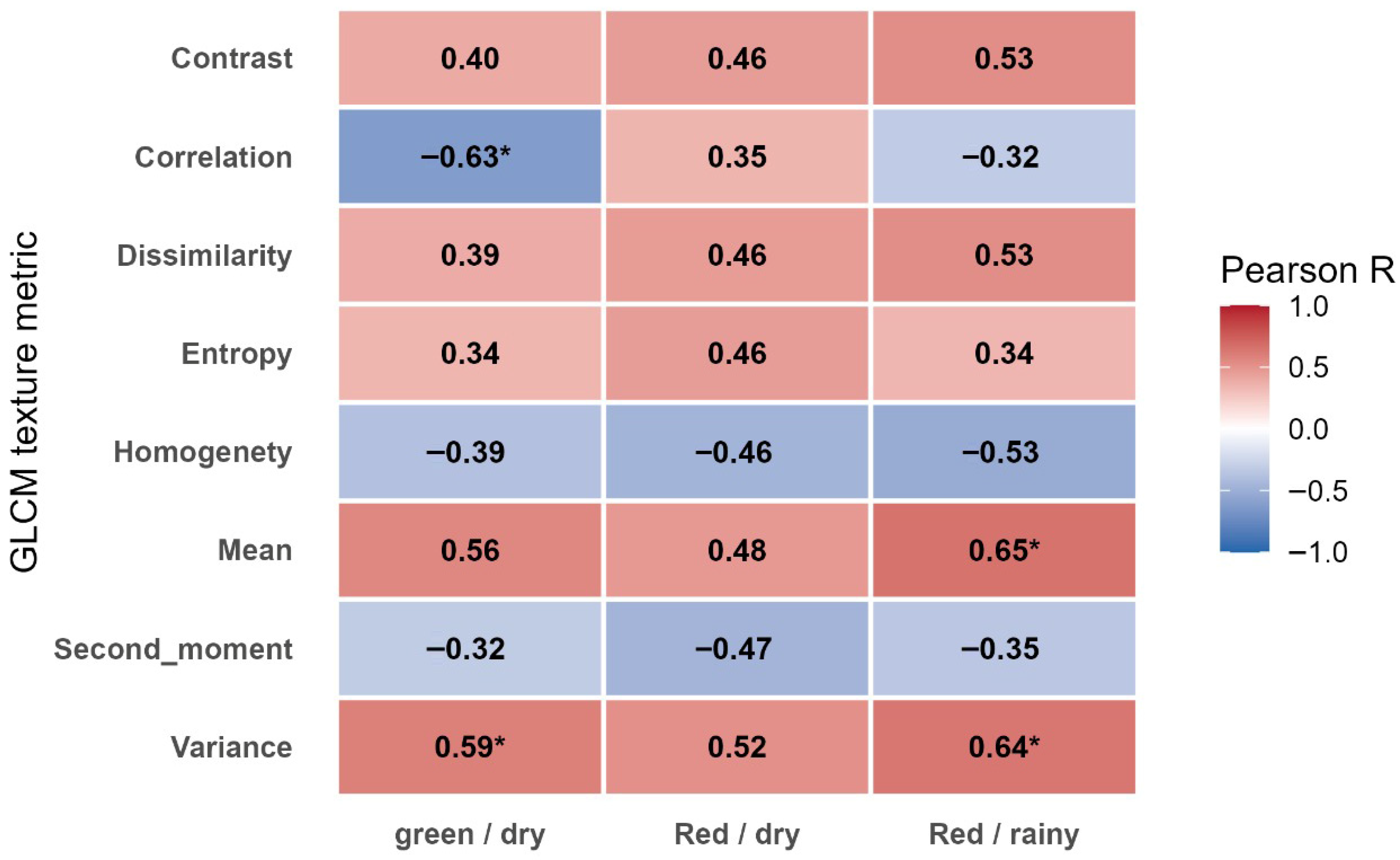Click the Pearson R legend title
Image resolution: width=1400 pixels, height=860 pixels.
(1307, 271)
